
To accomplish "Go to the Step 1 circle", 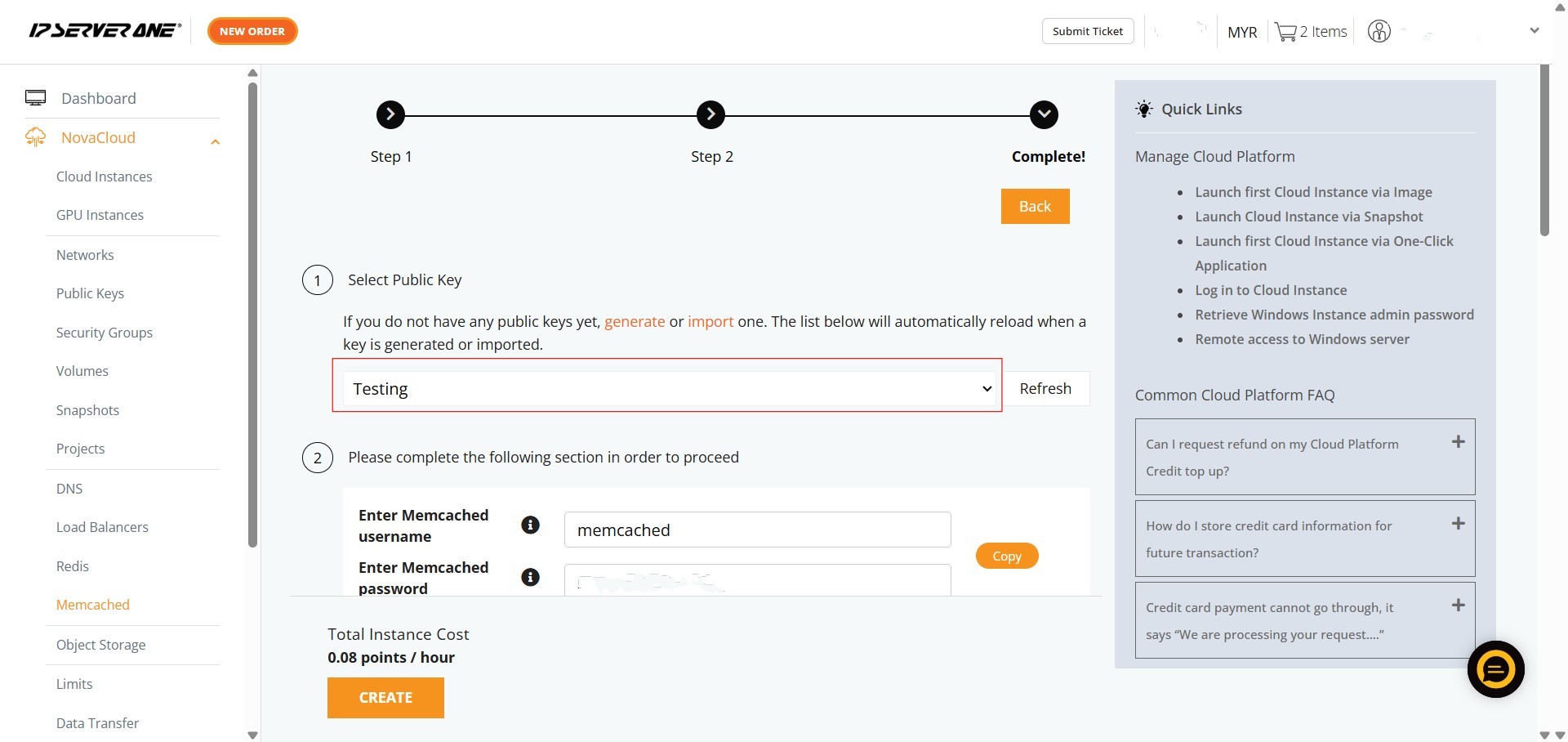I will click(x=390, y=115).
